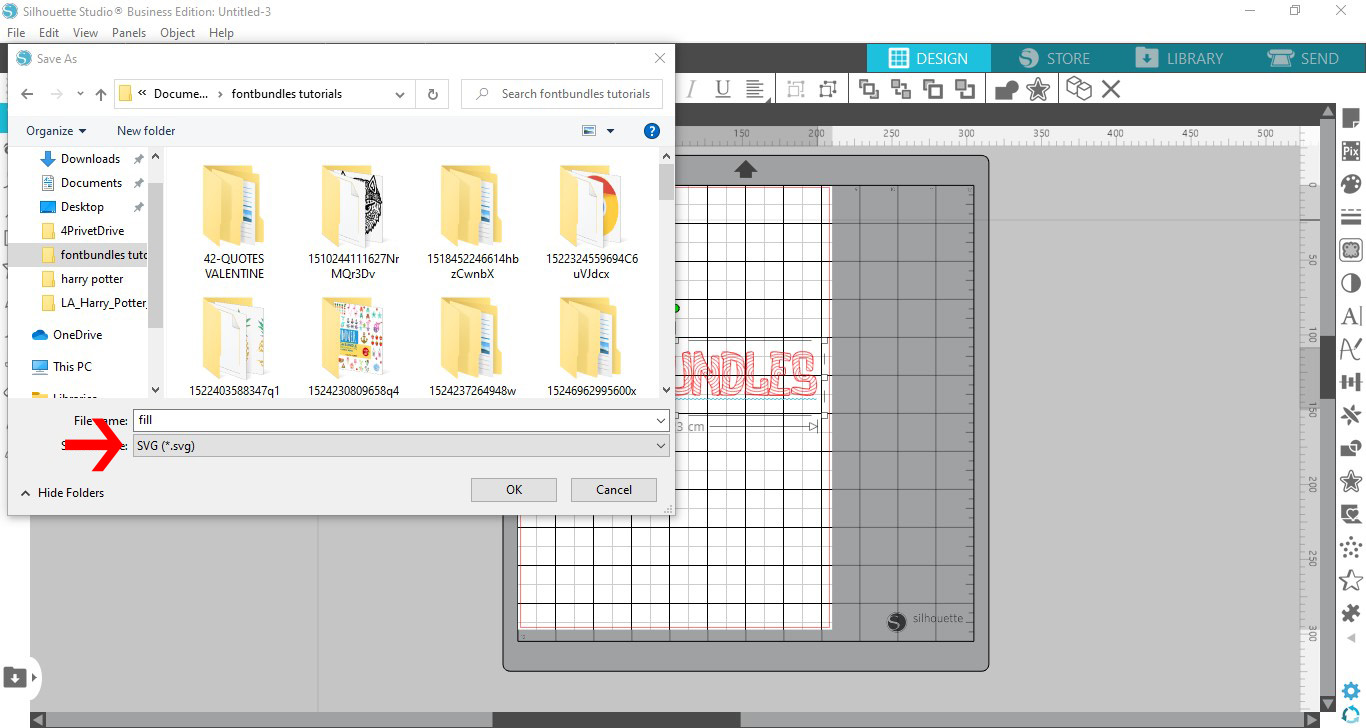Screen dimensions: 1366x728
Task: Open the text alignment icon
Action: [x=755, y=89]
